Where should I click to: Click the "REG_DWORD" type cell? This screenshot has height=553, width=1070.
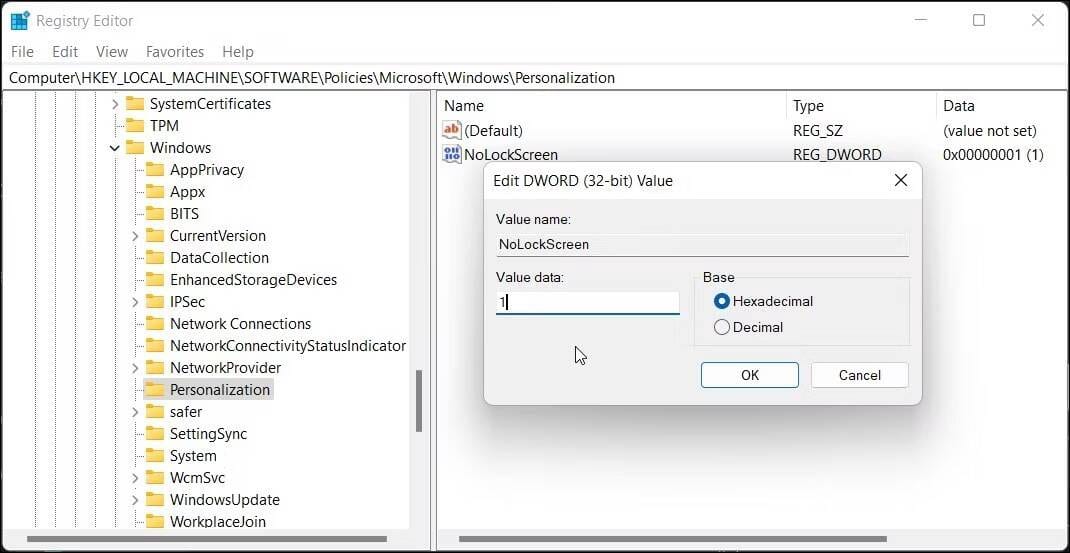(x=837, y=155)
